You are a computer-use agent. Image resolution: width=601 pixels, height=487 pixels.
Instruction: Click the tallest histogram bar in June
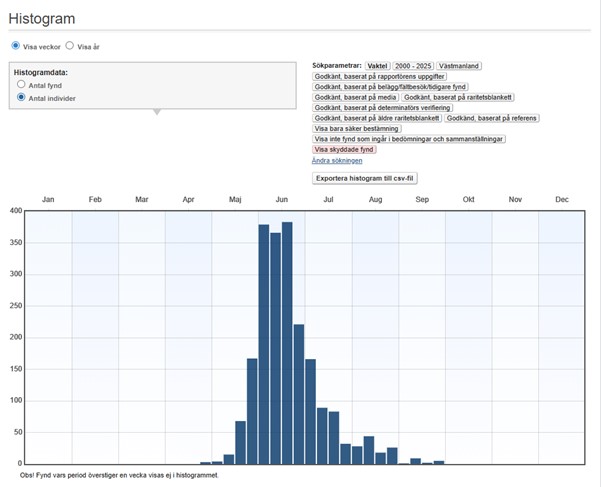pos(287,342)
